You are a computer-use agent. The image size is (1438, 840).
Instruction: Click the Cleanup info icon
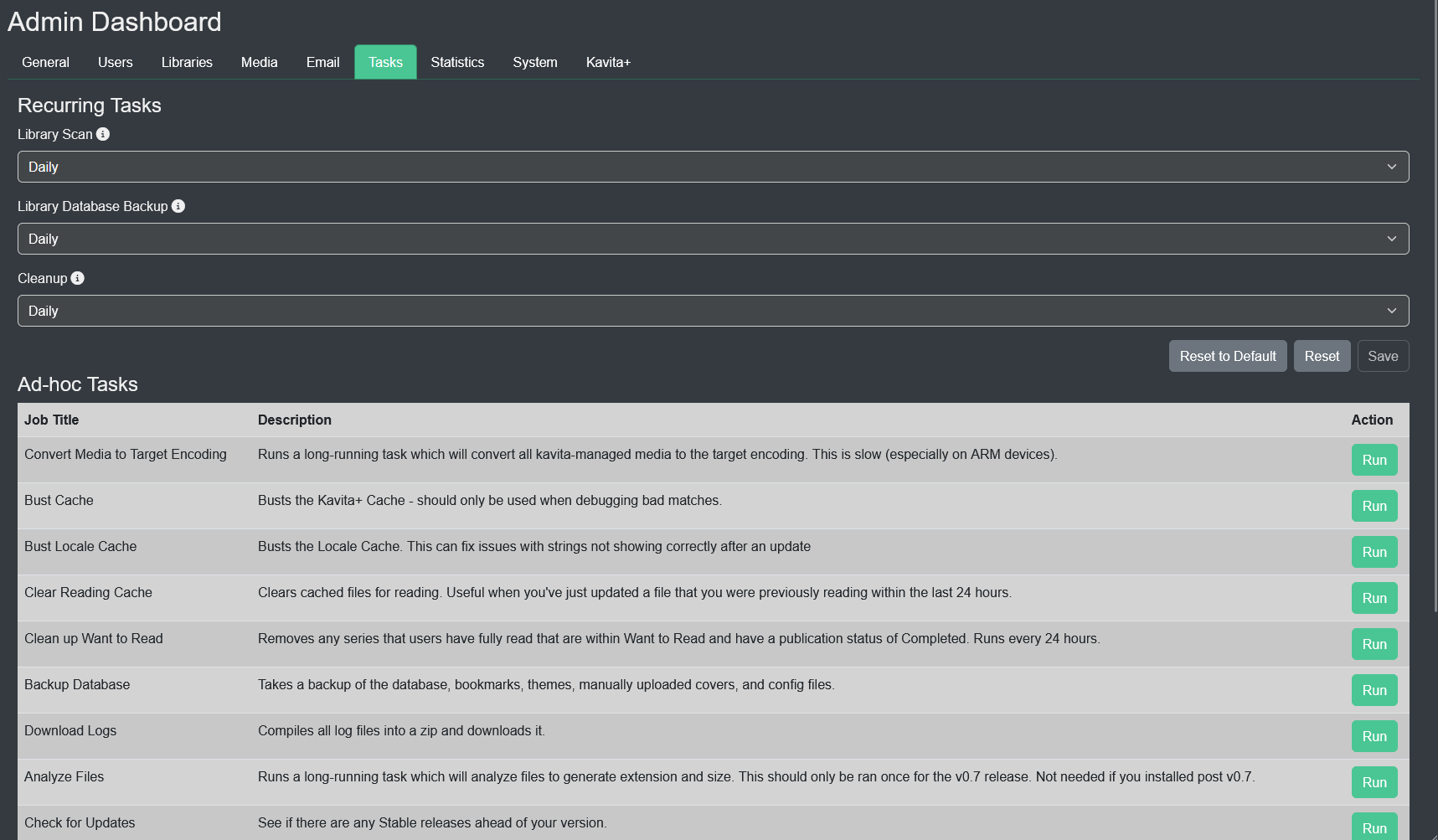pyautogui.click(x=78, y=278)
